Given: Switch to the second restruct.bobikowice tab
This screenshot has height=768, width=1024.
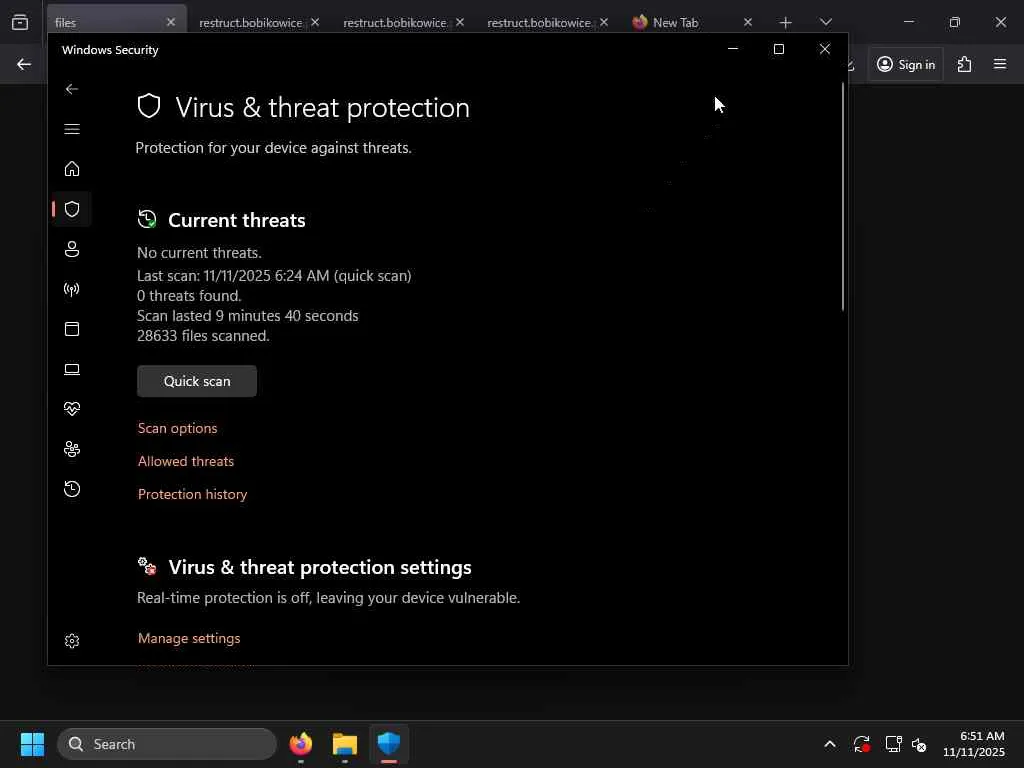Looking at the screenshot, I should 394,22.
